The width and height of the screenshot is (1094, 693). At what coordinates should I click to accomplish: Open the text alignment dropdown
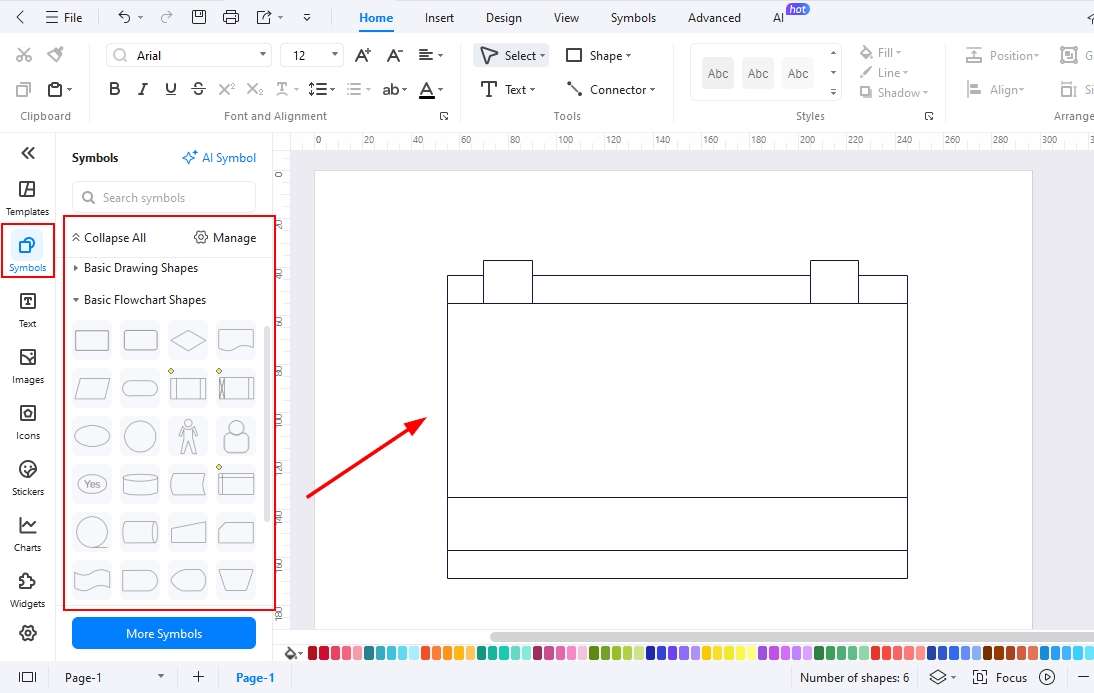[x=430, y=55]
